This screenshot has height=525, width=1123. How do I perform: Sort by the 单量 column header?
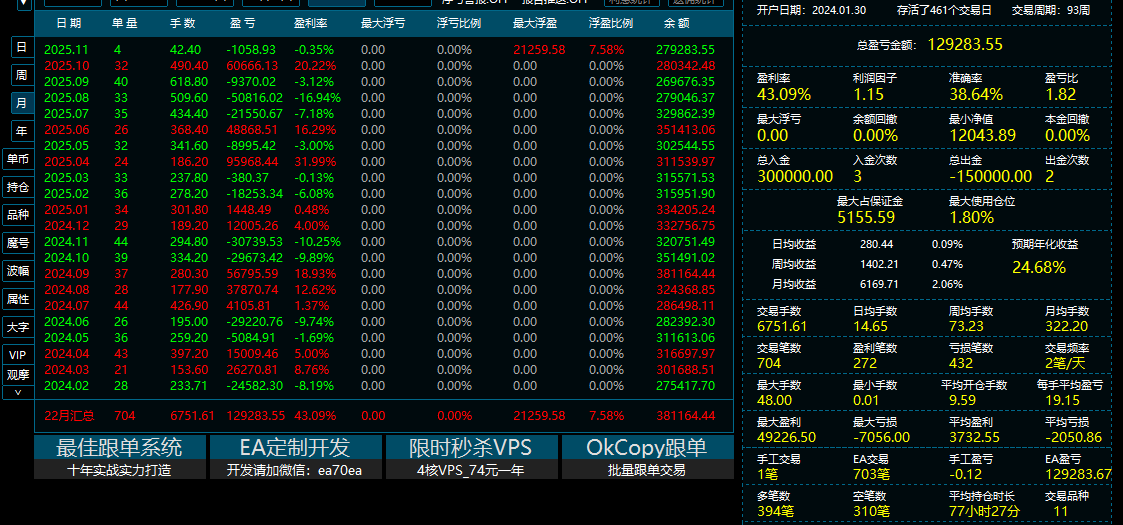click(125, 23)
